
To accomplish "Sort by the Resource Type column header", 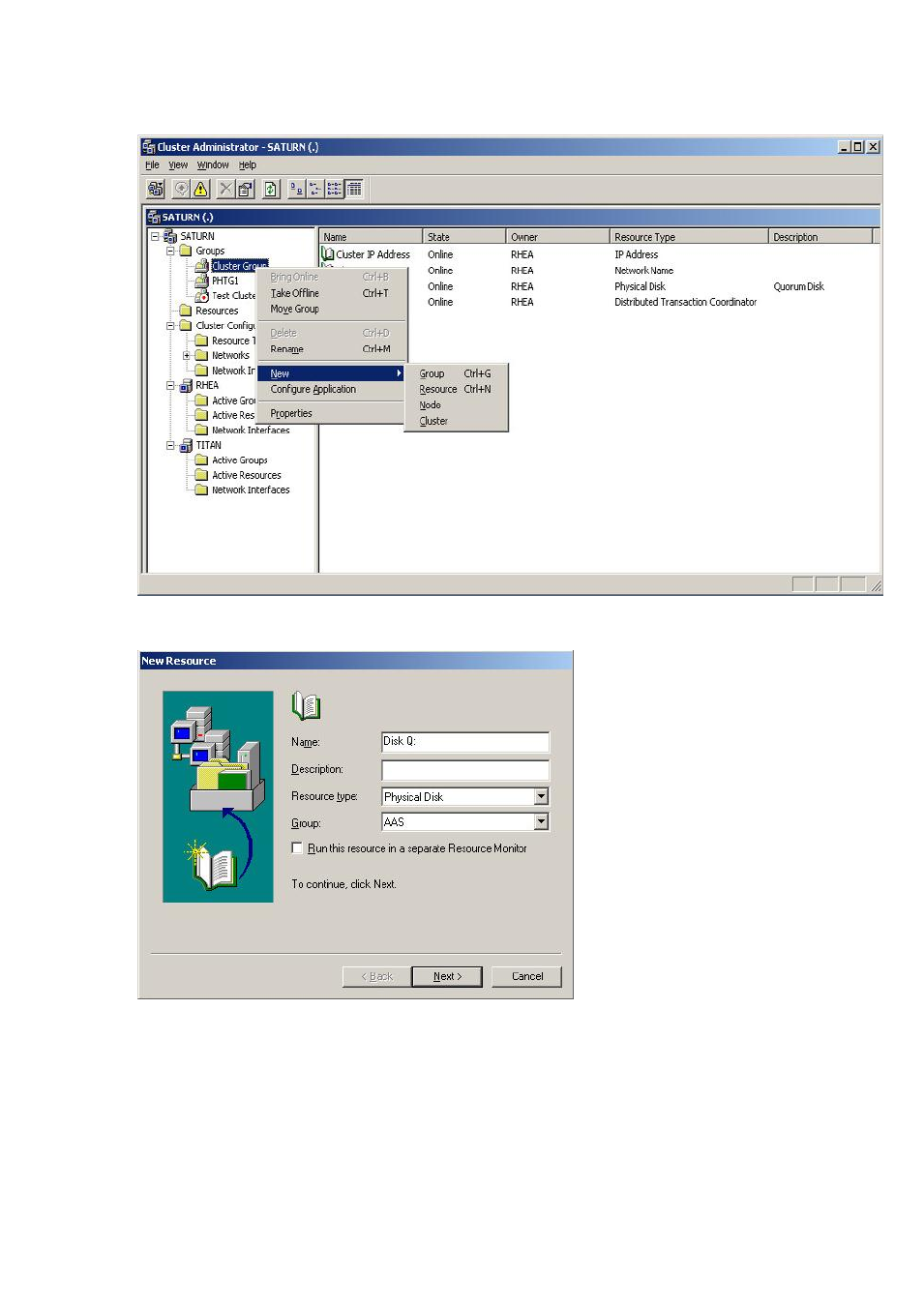I will (689, 237).
